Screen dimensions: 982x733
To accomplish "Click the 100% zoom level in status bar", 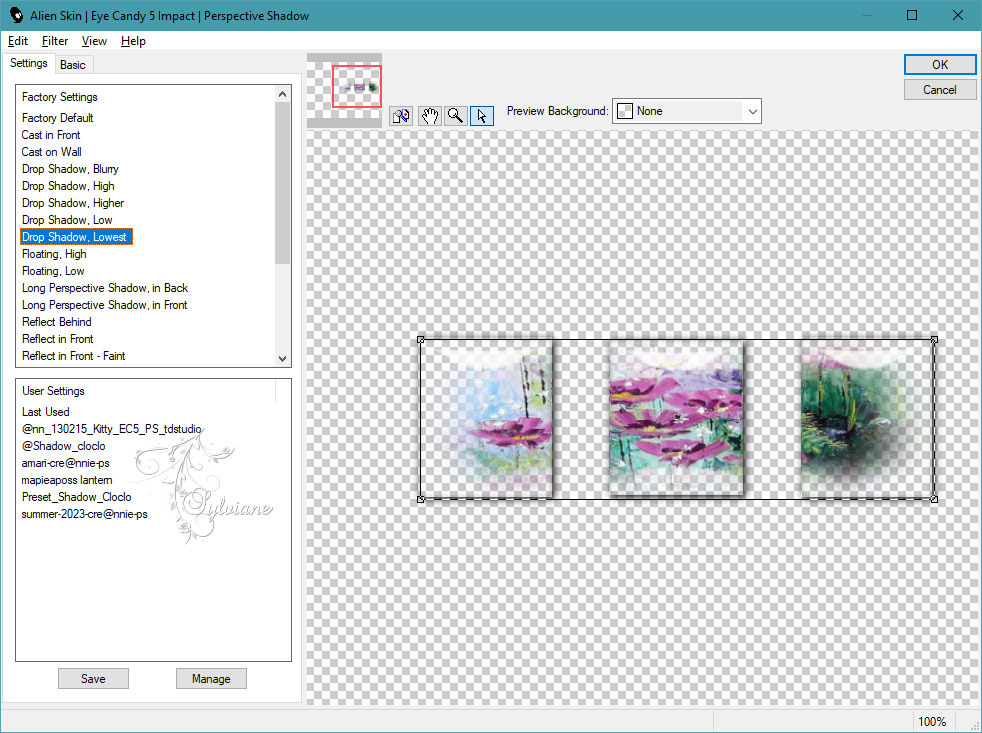I will coord(932,722).
